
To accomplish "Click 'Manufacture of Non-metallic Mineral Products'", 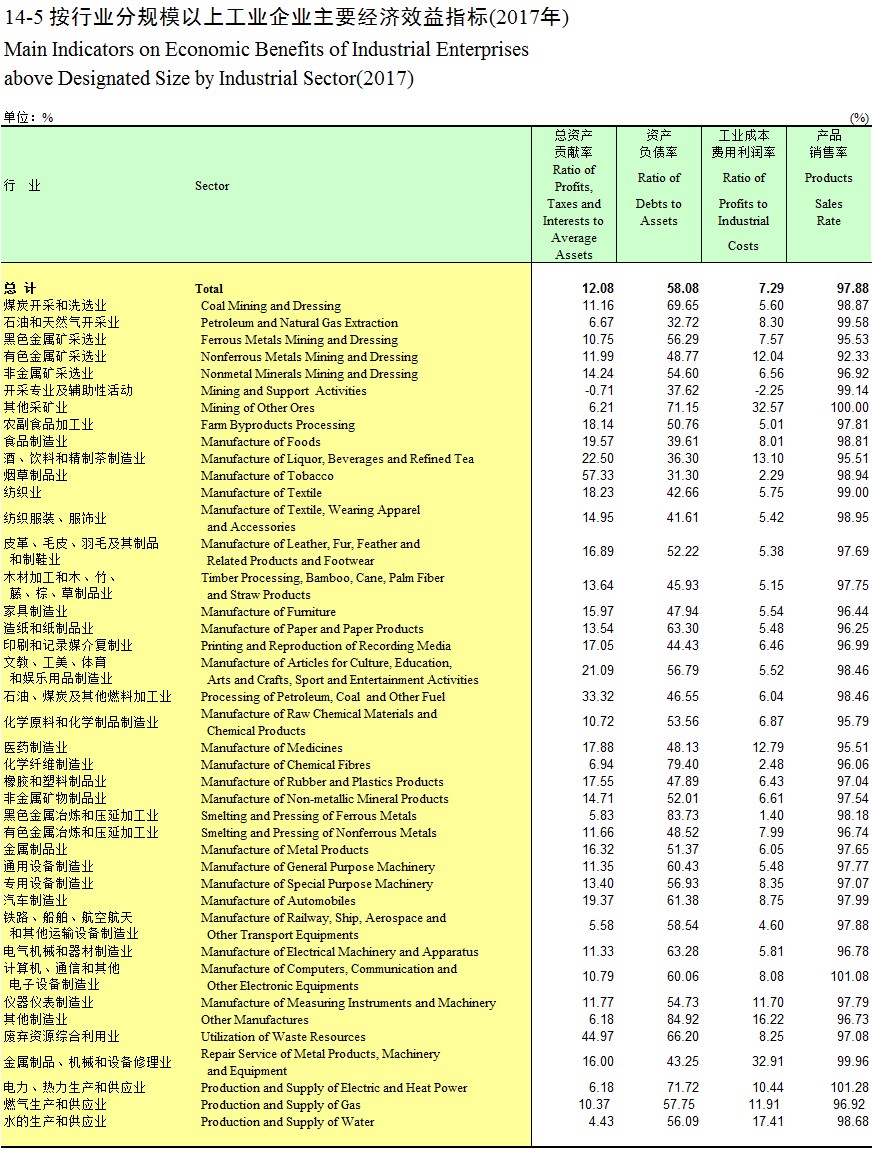I will tap(325, 799).
